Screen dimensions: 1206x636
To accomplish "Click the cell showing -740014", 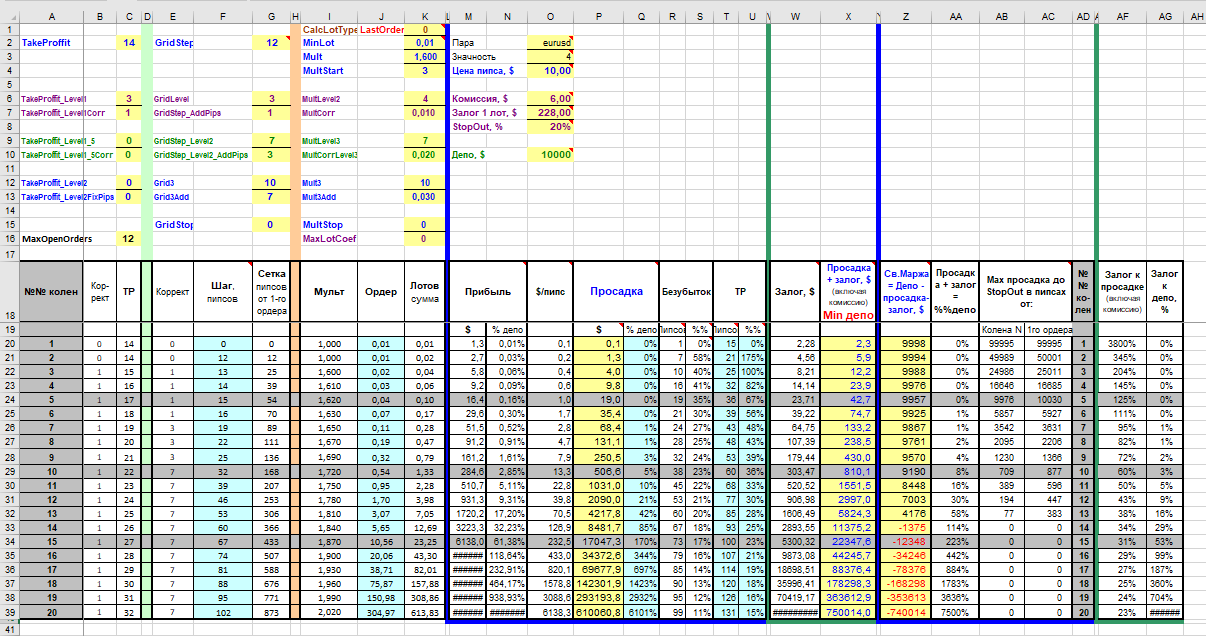I will point(906,613).
